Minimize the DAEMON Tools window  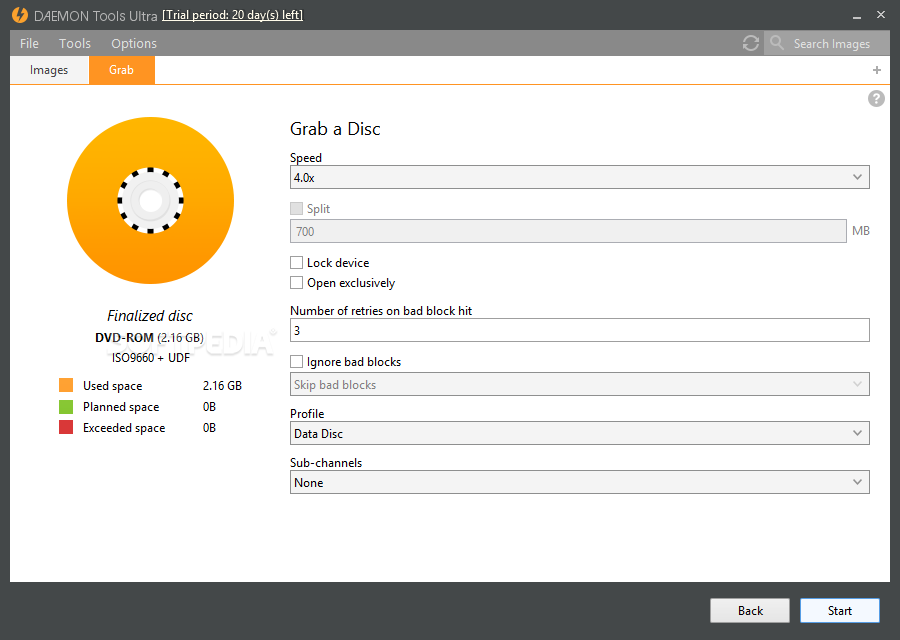coord(857,15)
